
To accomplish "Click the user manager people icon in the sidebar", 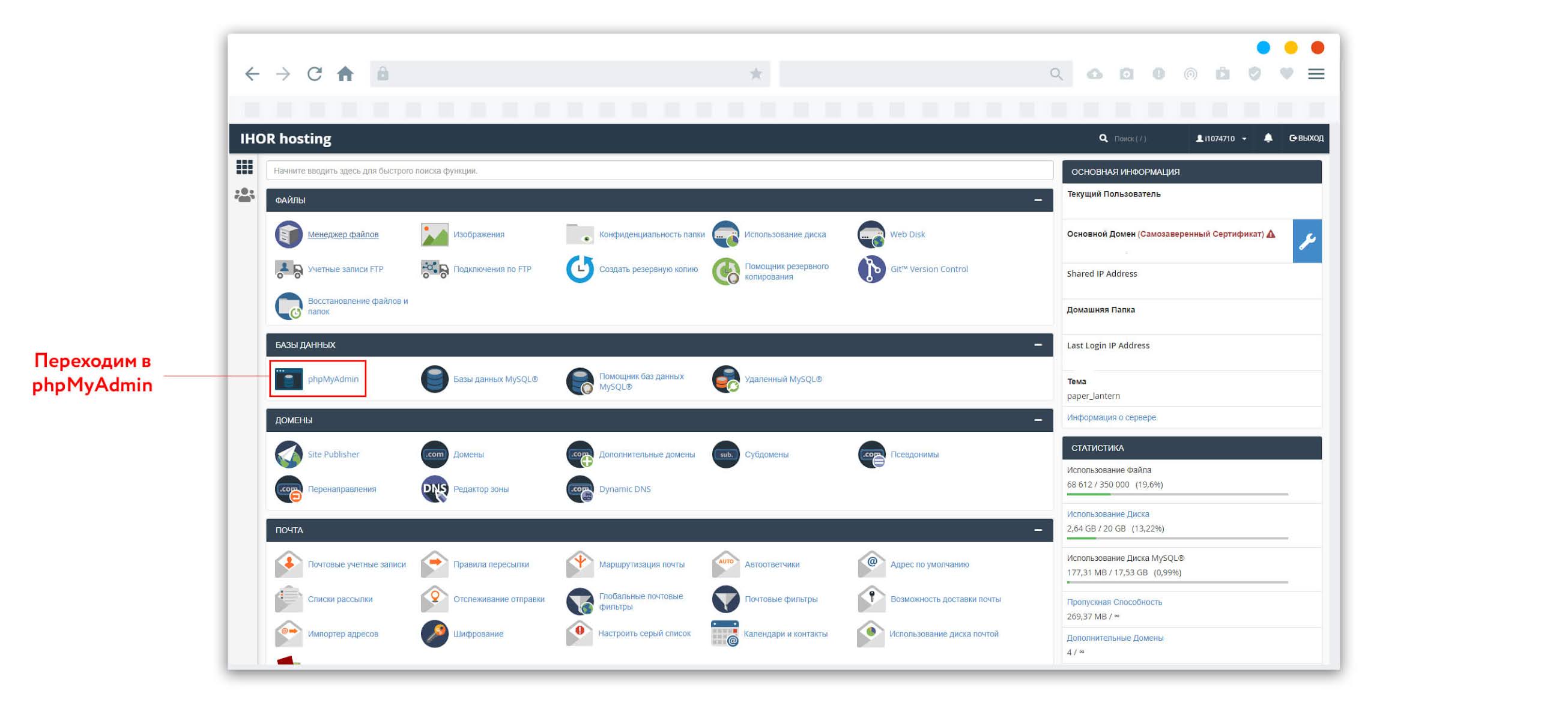I will coord(244,195).
